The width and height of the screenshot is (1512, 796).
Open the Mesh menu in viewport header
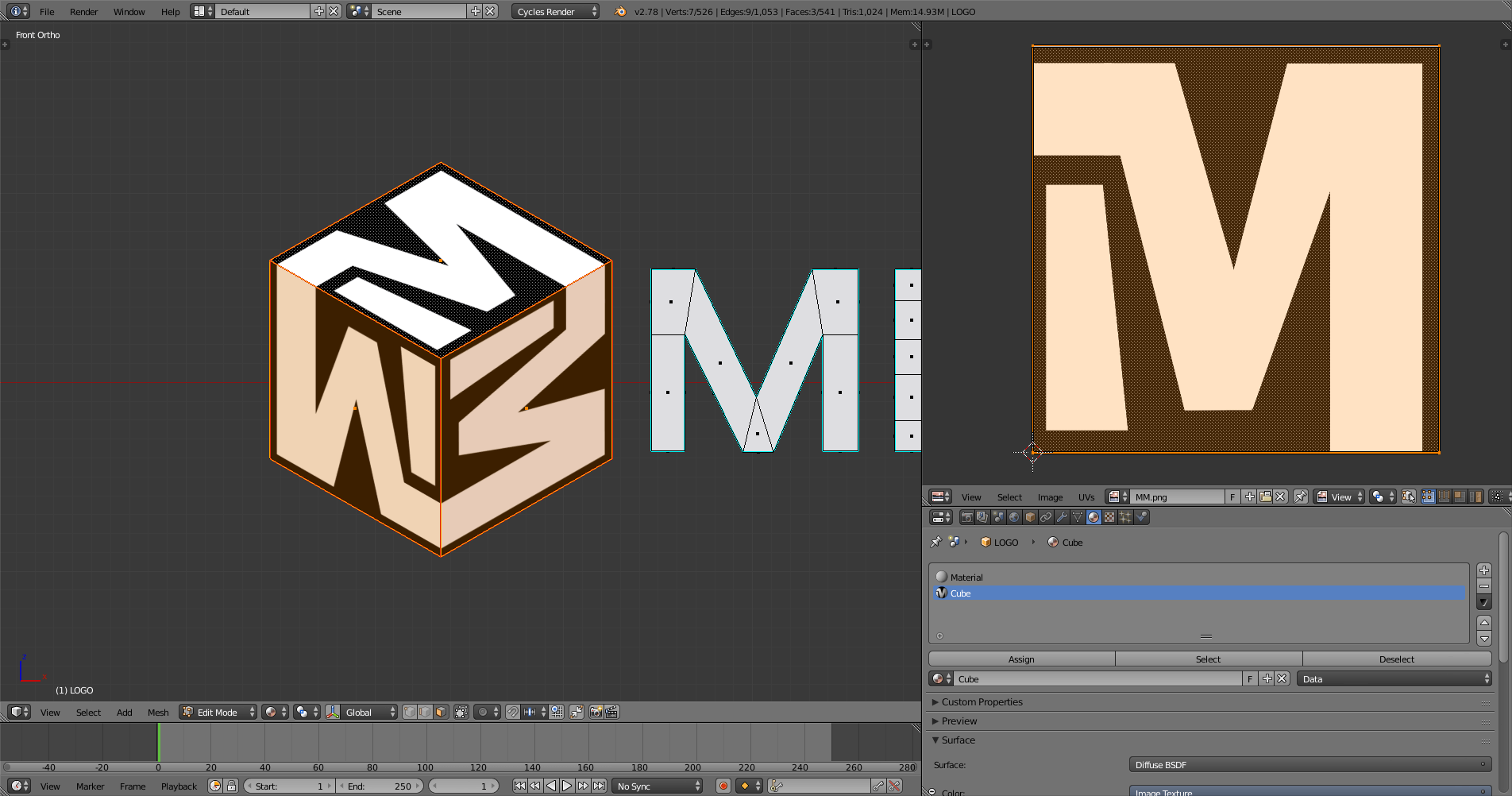pyautogui.click(x=158, y=712)
